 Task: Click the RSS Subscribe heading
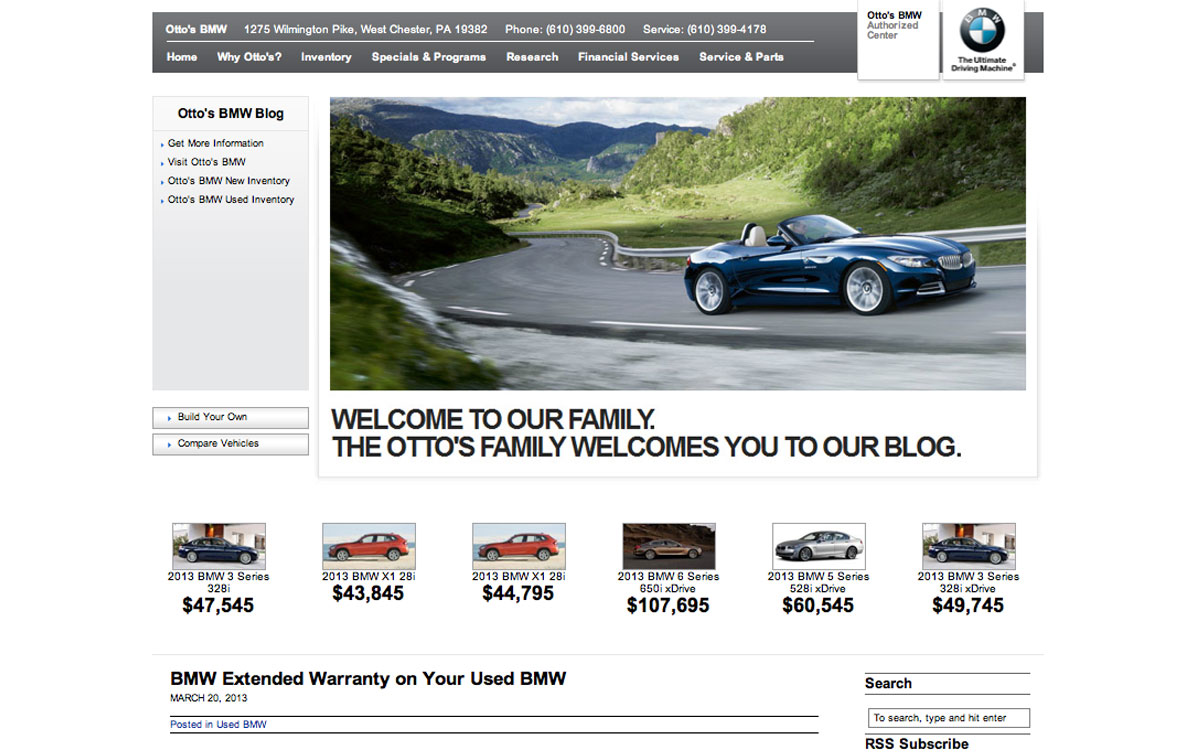point(917,744)
